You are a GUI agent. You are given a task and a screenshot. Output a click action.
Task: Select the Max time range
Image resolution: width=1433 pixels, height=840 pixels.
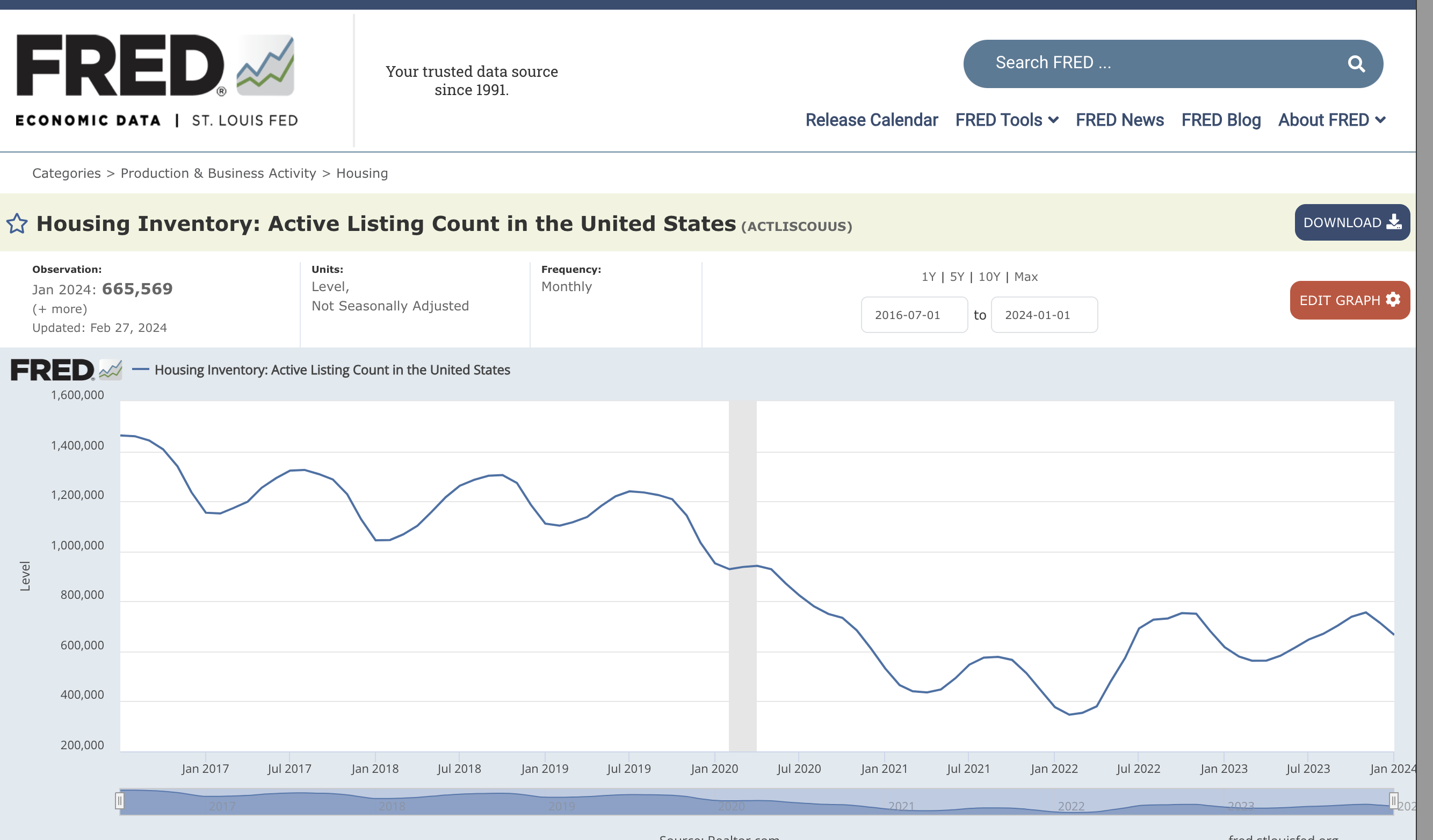click(x=1026, y=277)
